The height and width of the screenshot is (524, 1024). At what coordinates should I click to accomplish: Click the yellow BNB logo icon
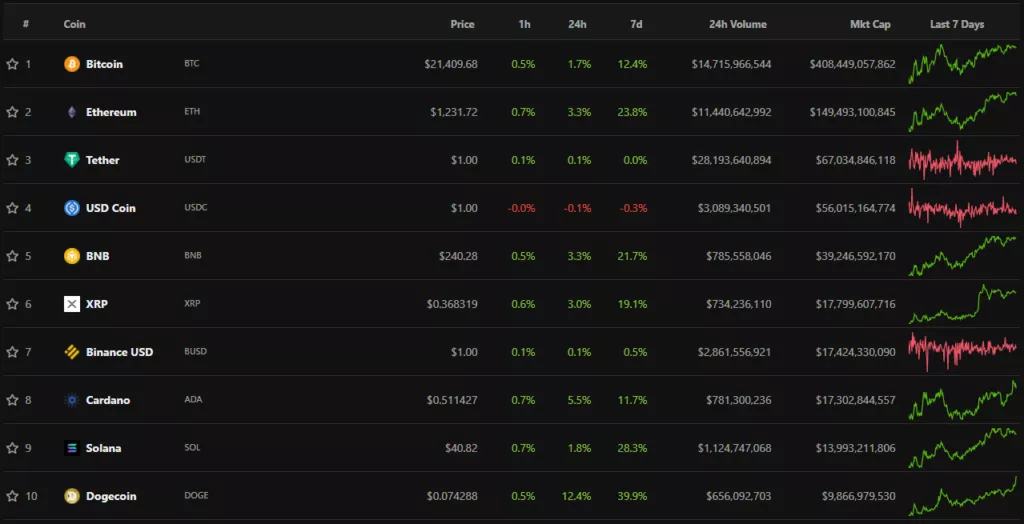72,256
